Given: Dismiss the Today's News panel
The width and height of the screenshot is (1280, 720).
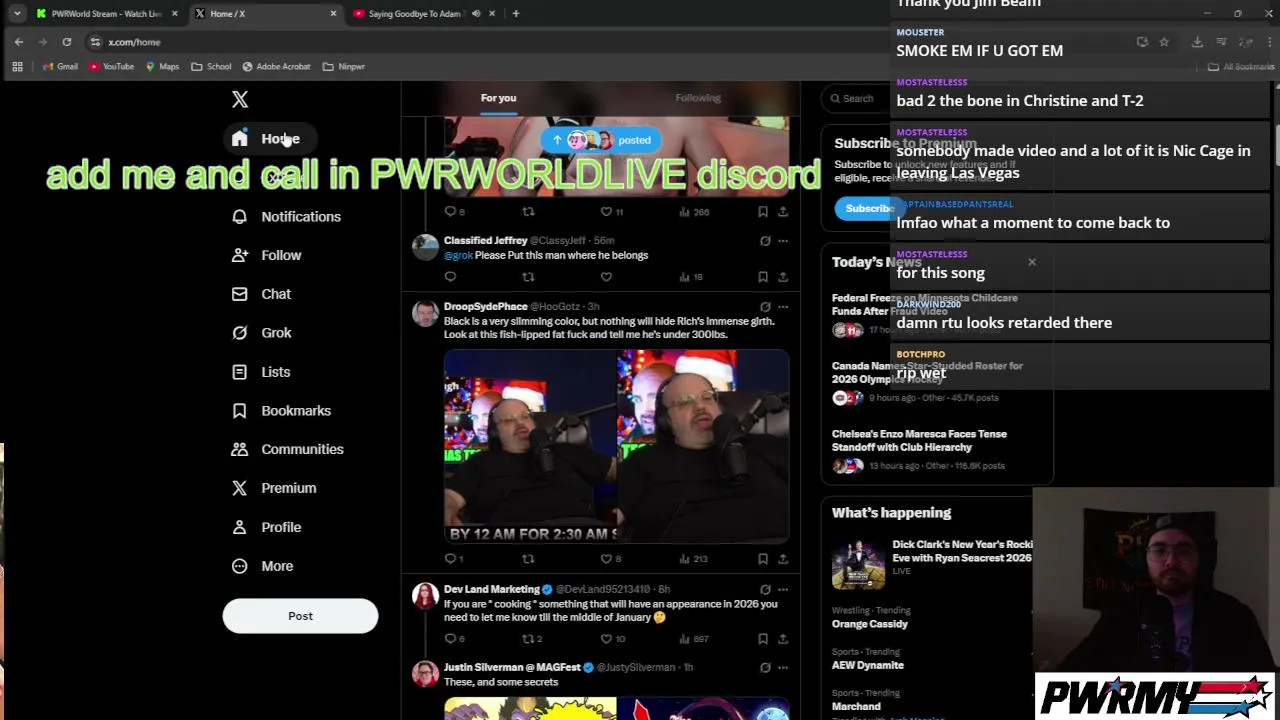Looking at the screenshot, I should point(1032,263).
